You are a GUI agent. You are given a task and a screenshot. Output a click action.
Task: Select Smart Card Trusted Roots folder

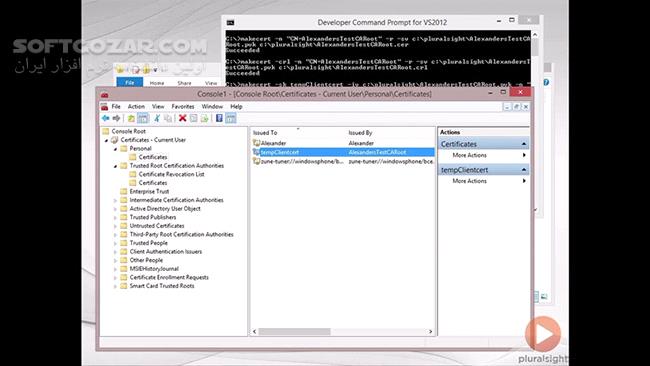tap(162, 286)
